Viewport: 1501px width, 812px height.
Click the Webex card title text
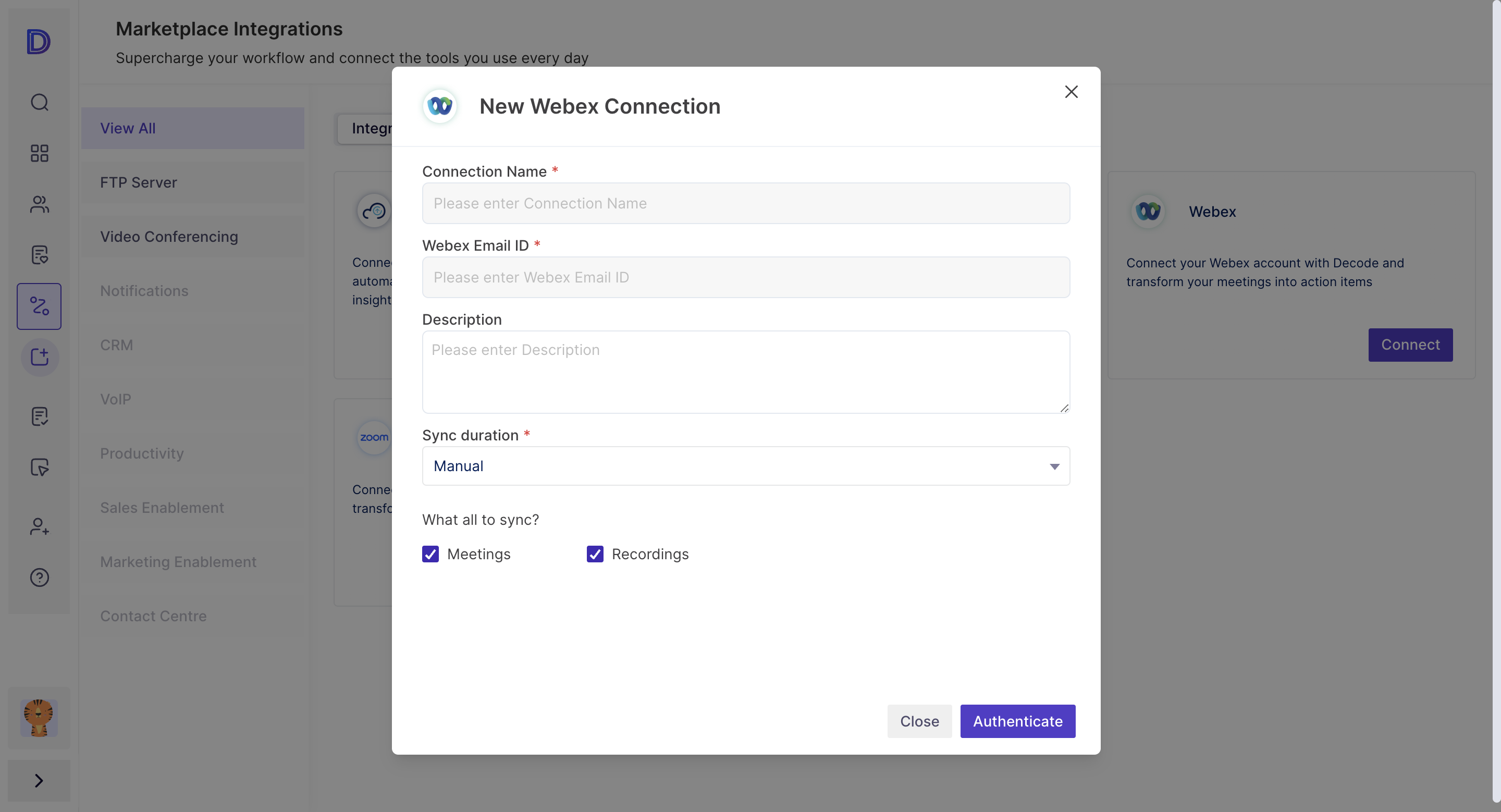tap(1212, 212)
